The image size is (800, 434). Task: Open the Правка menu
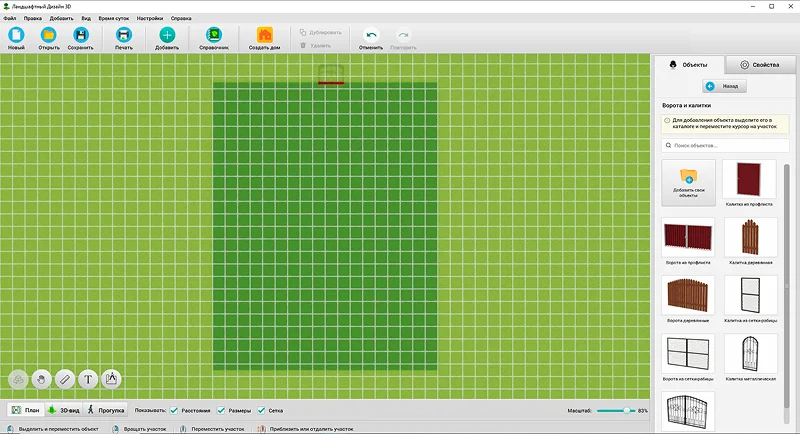pyautogui.click(x=33, y=18)
